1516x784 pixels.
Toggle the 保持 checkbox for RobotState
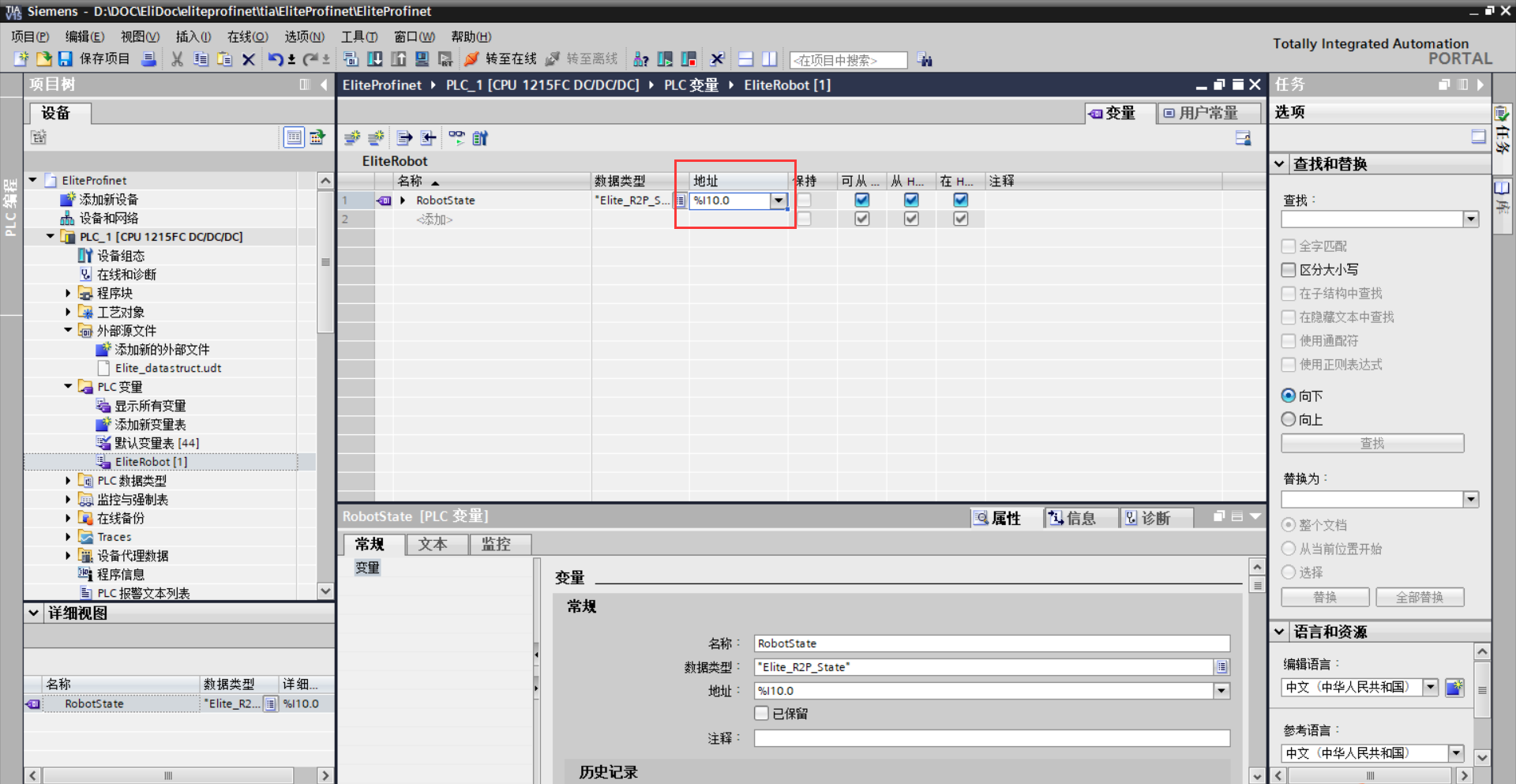click(x=804, y=201)
